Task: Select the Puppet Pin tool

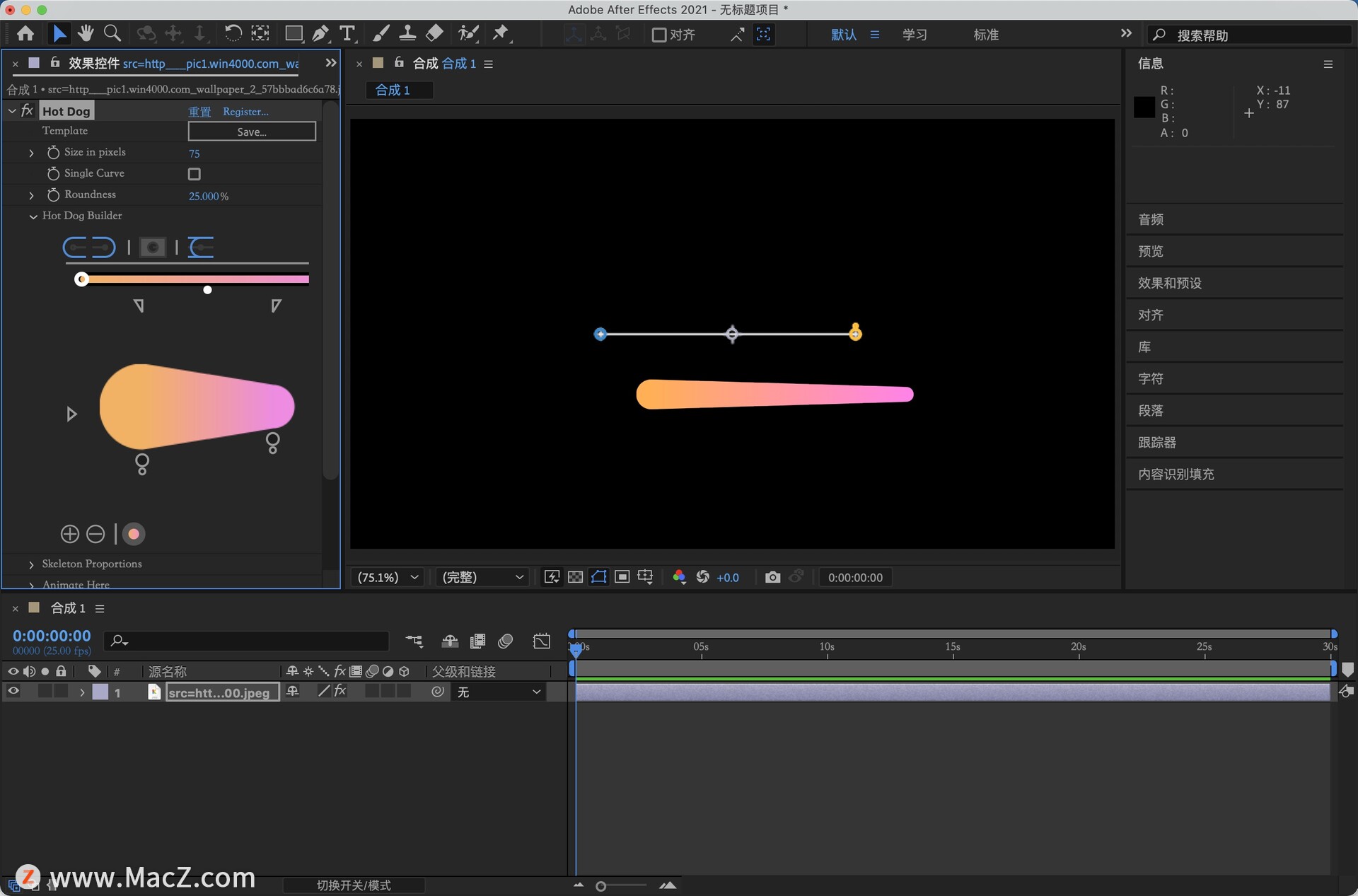Action: [x=501, y=33]
